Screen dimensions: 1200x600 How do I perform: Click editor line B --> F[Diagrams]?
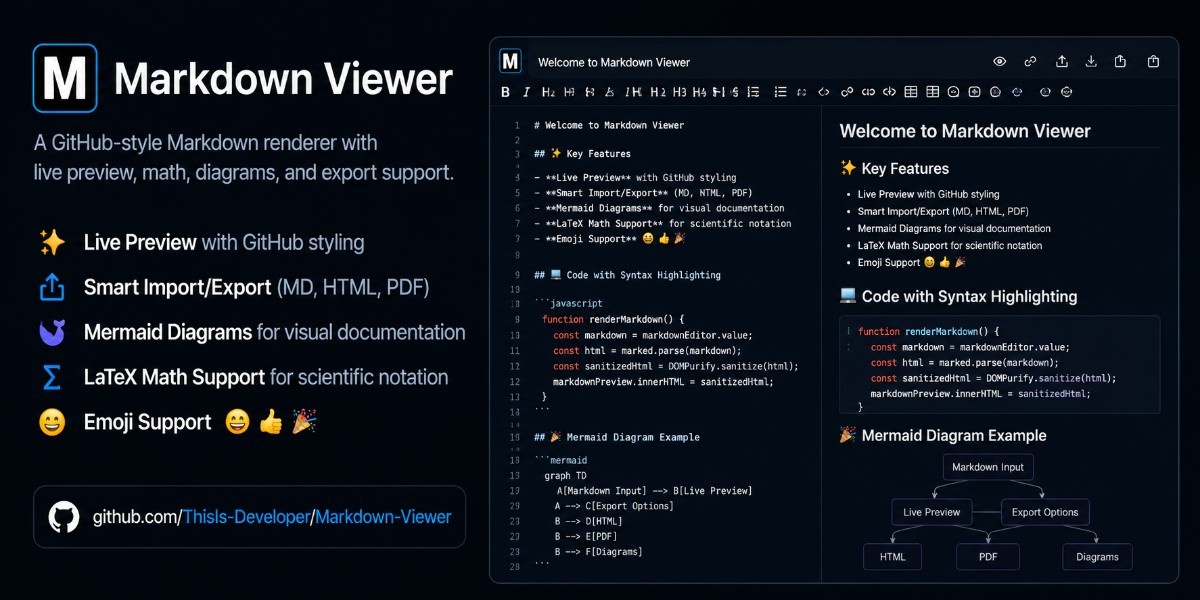(x=598, y=551)
